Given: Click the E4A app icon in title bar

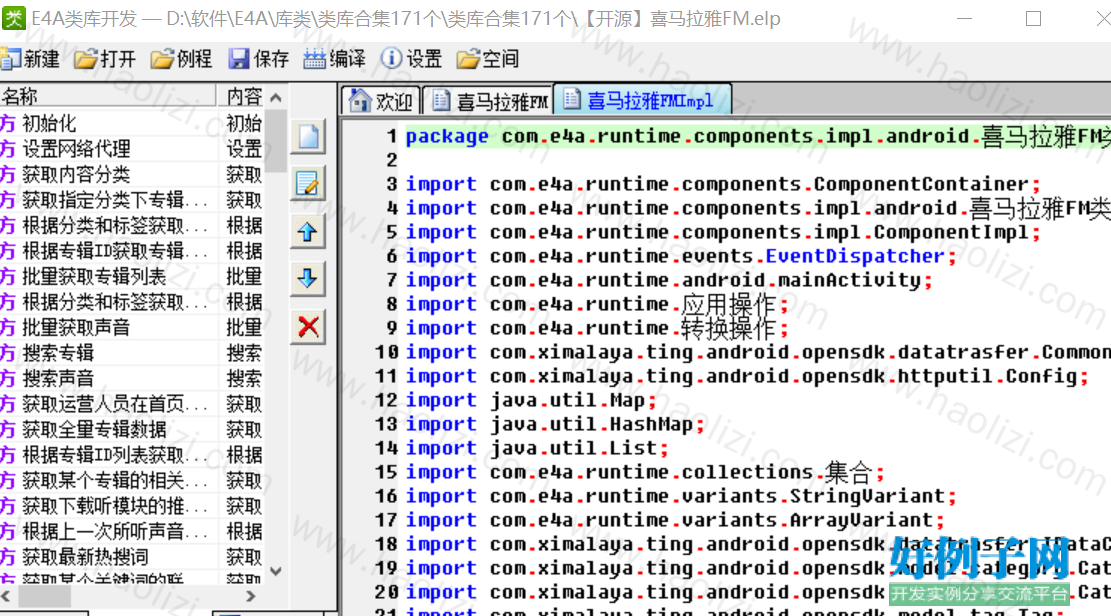Looking at the screenshot, I should [x=13, y=18].
